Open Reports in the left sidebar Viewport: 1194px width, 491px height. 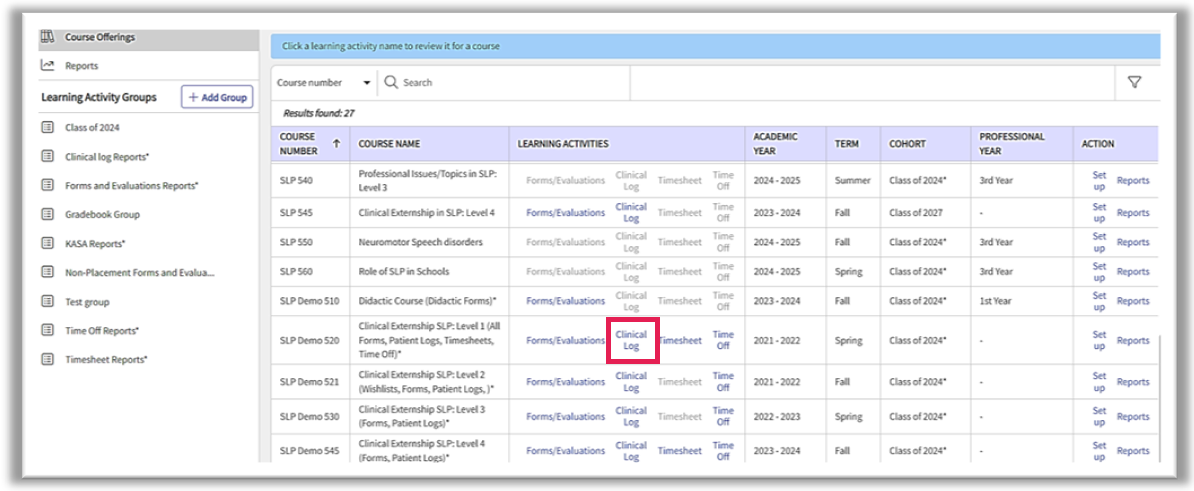(81, 66)
